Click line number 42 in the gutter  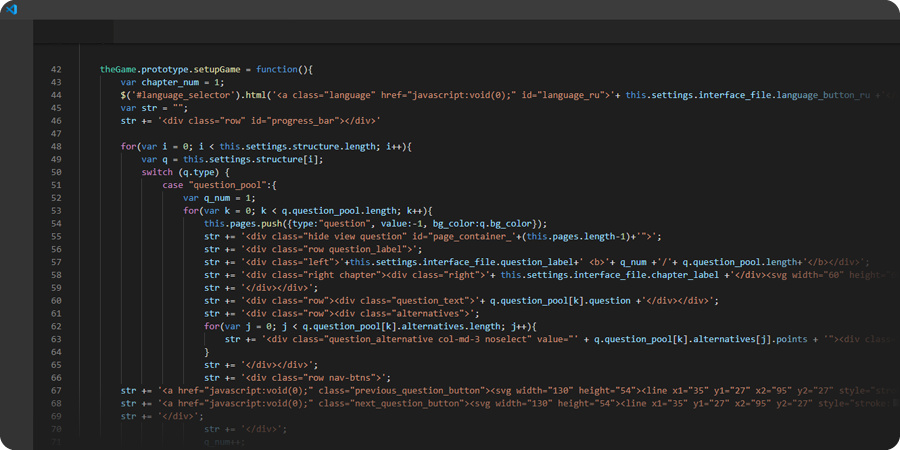56,69
